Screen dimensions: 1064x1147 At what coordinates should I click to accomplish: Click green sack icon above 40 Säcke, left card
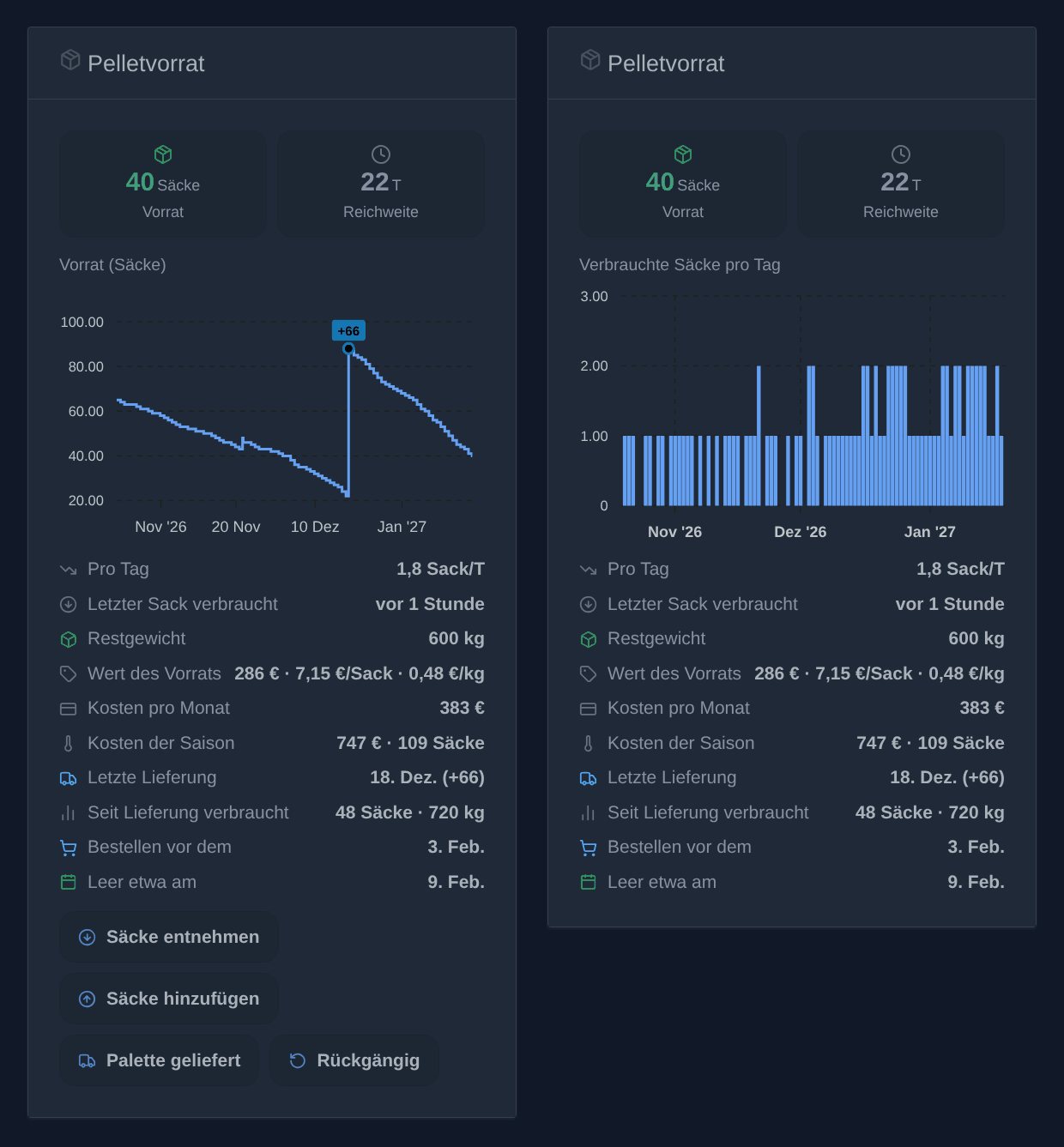(x=163, y=154)
